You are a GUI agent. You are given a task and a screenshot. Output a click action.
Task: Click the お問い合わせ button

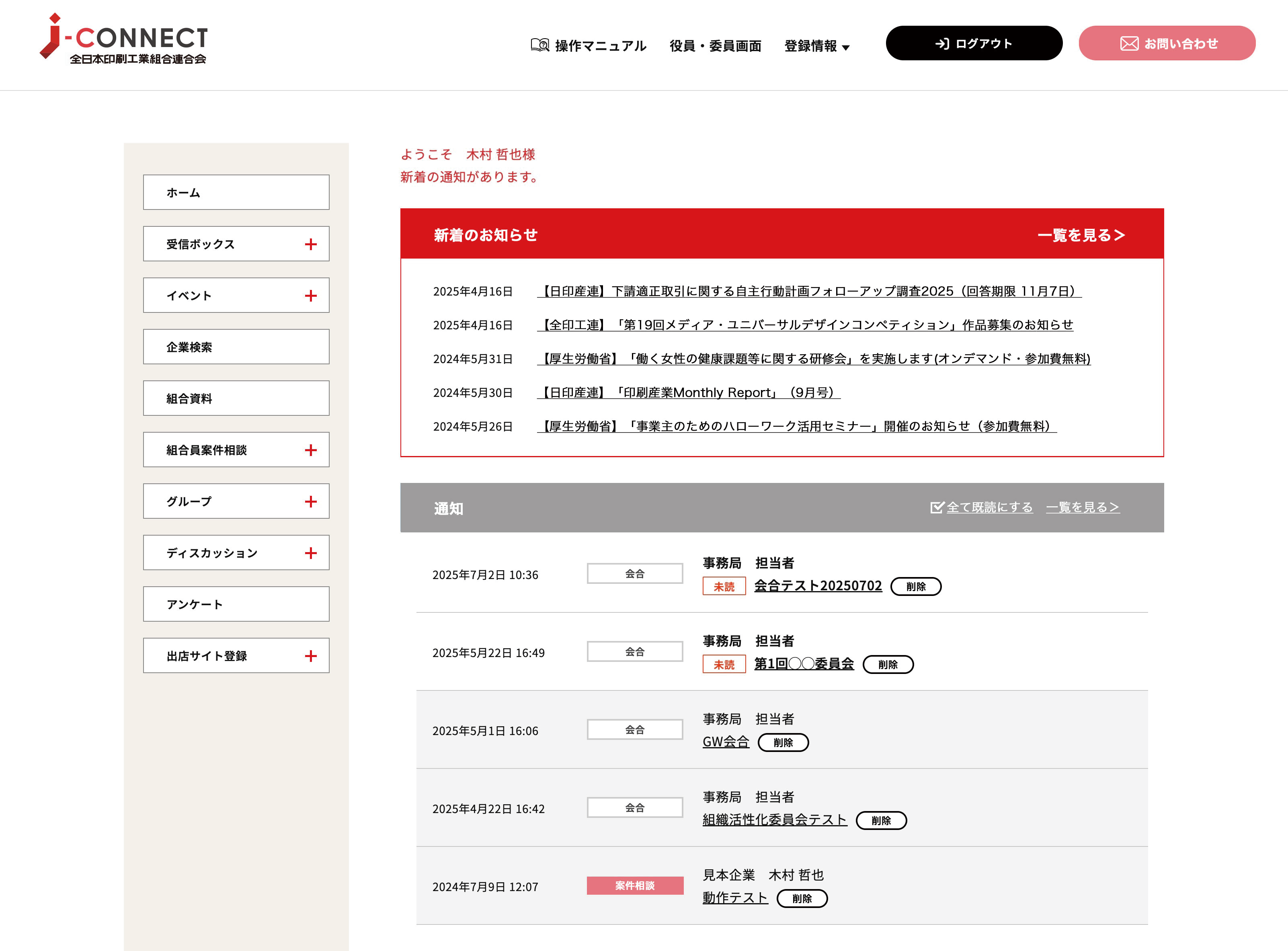click(x=1167, y=43)
